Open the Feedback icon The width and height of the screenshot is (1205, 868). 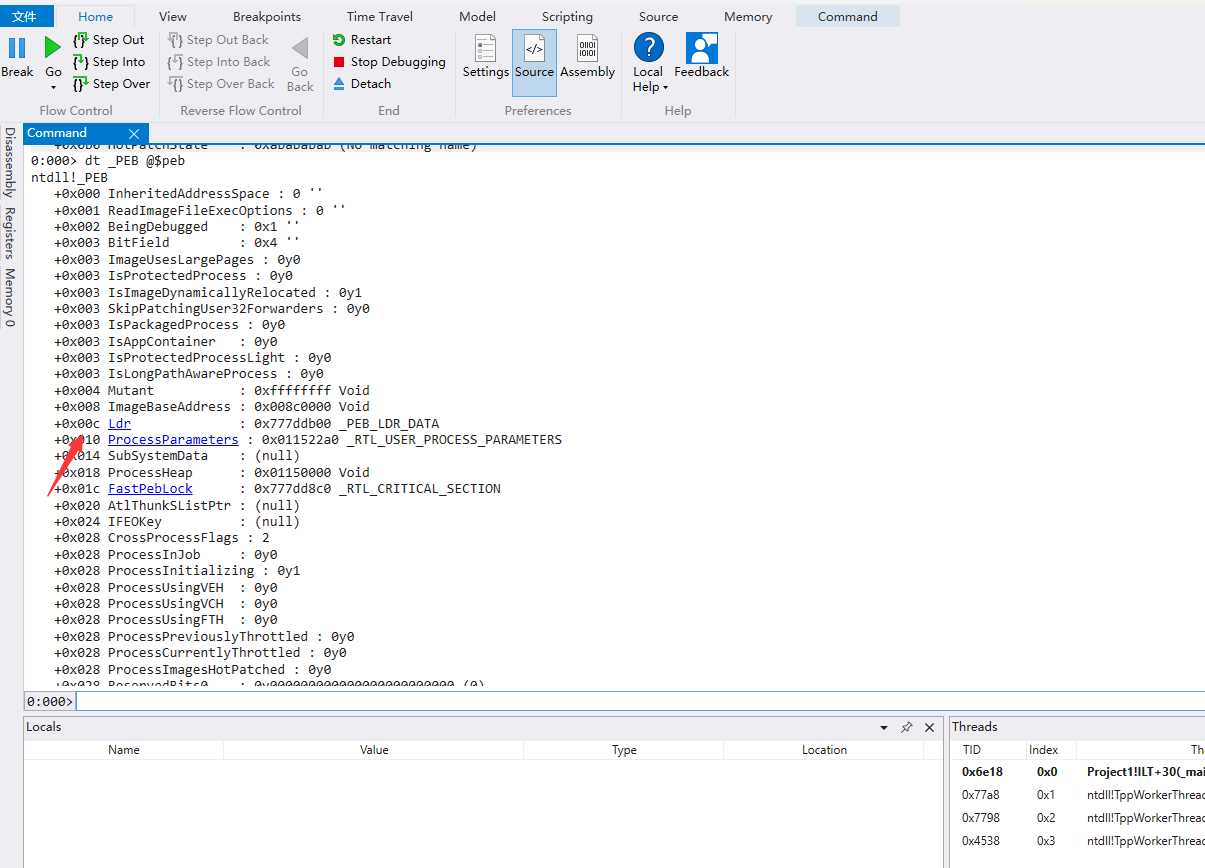(x=701, y=50)
